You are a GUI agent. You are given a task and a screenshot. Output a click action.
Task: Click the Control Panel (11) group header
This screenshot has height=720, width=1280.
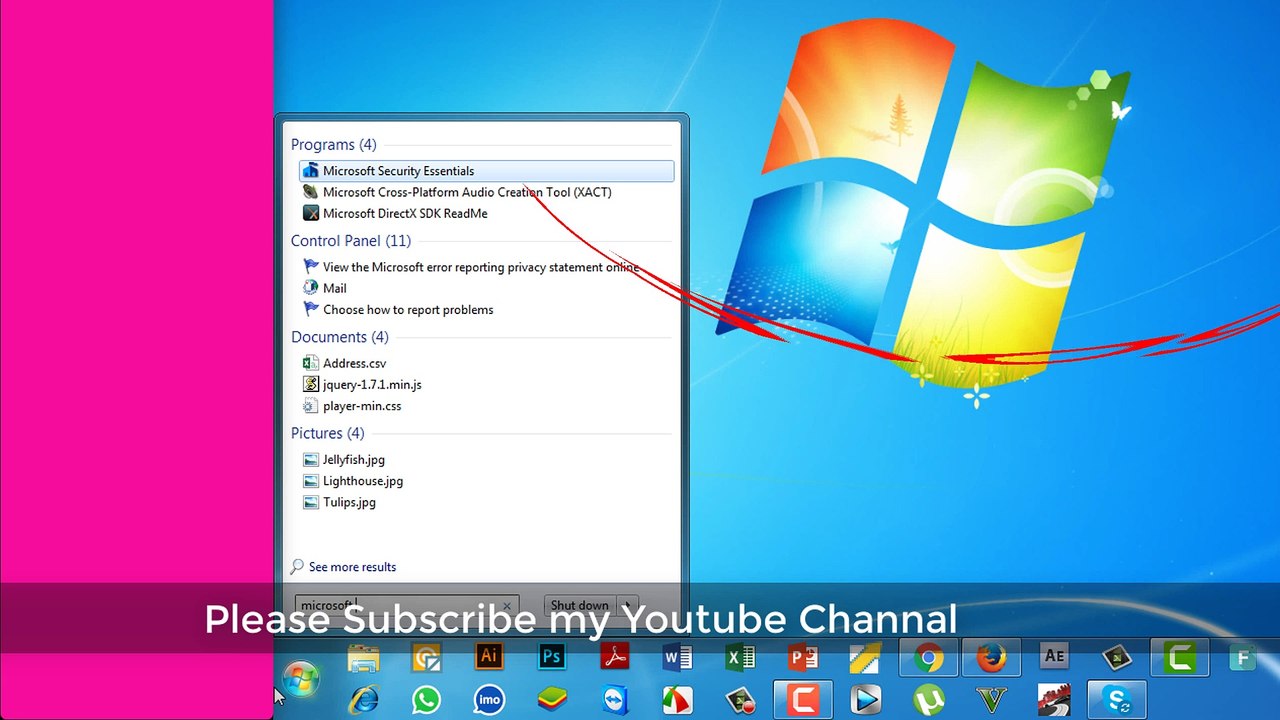point(351,241)
